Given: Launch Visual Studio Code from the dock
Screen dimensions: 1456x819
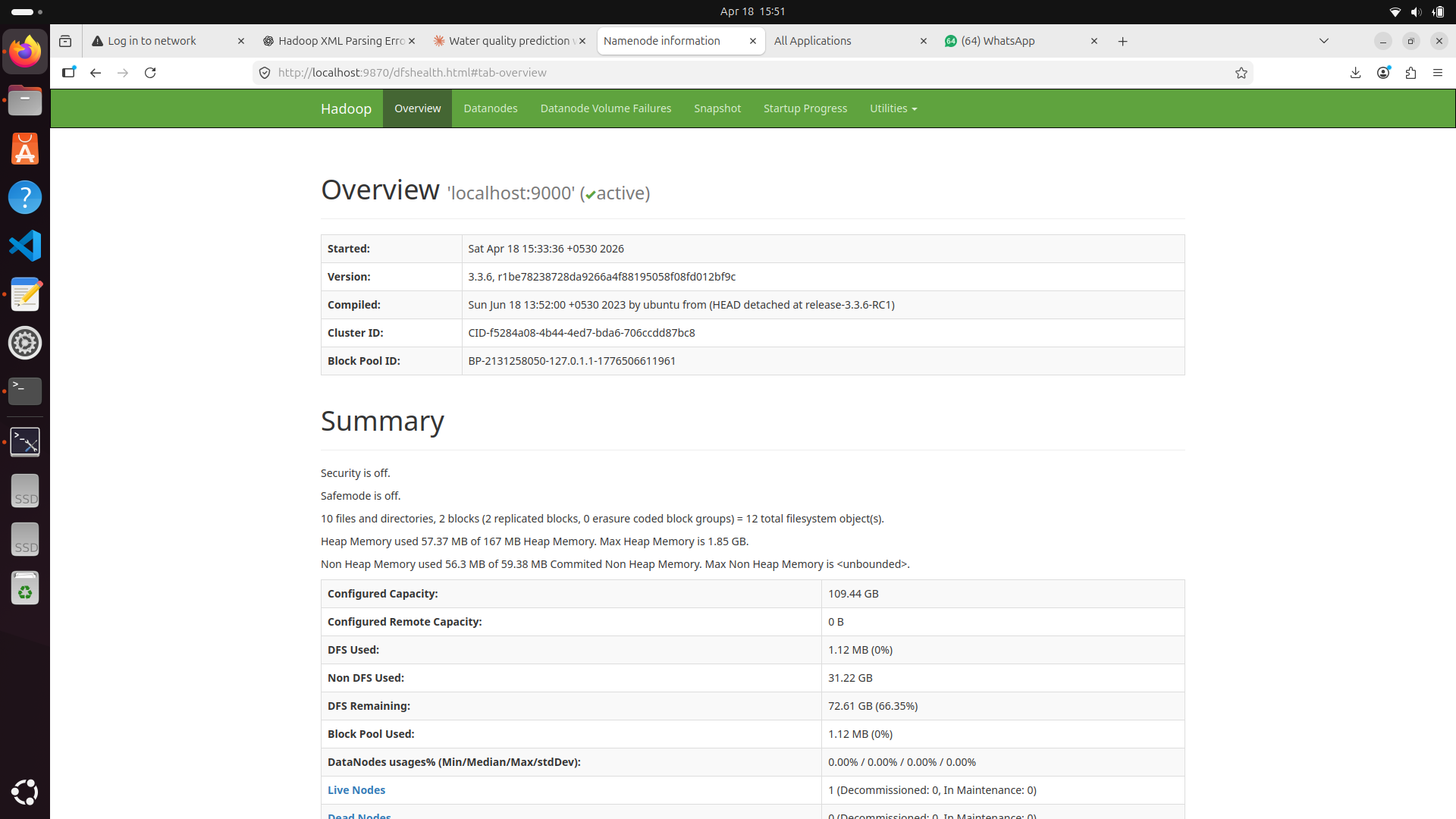Looking at the screenshot, I should pyautogui.click(x=25, y=246).
